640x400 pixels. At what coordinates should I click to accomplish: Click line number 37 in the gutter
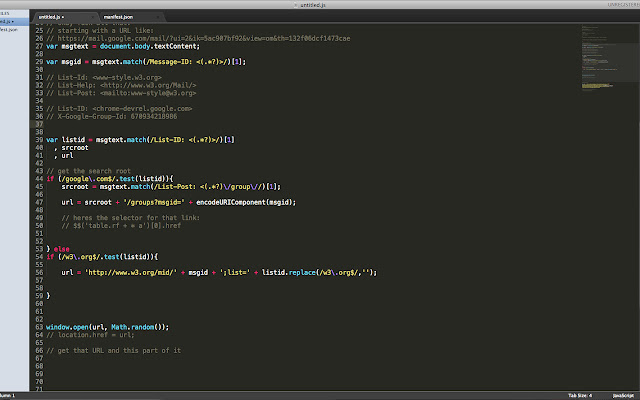pyautogui.click(x=39, y=124)
